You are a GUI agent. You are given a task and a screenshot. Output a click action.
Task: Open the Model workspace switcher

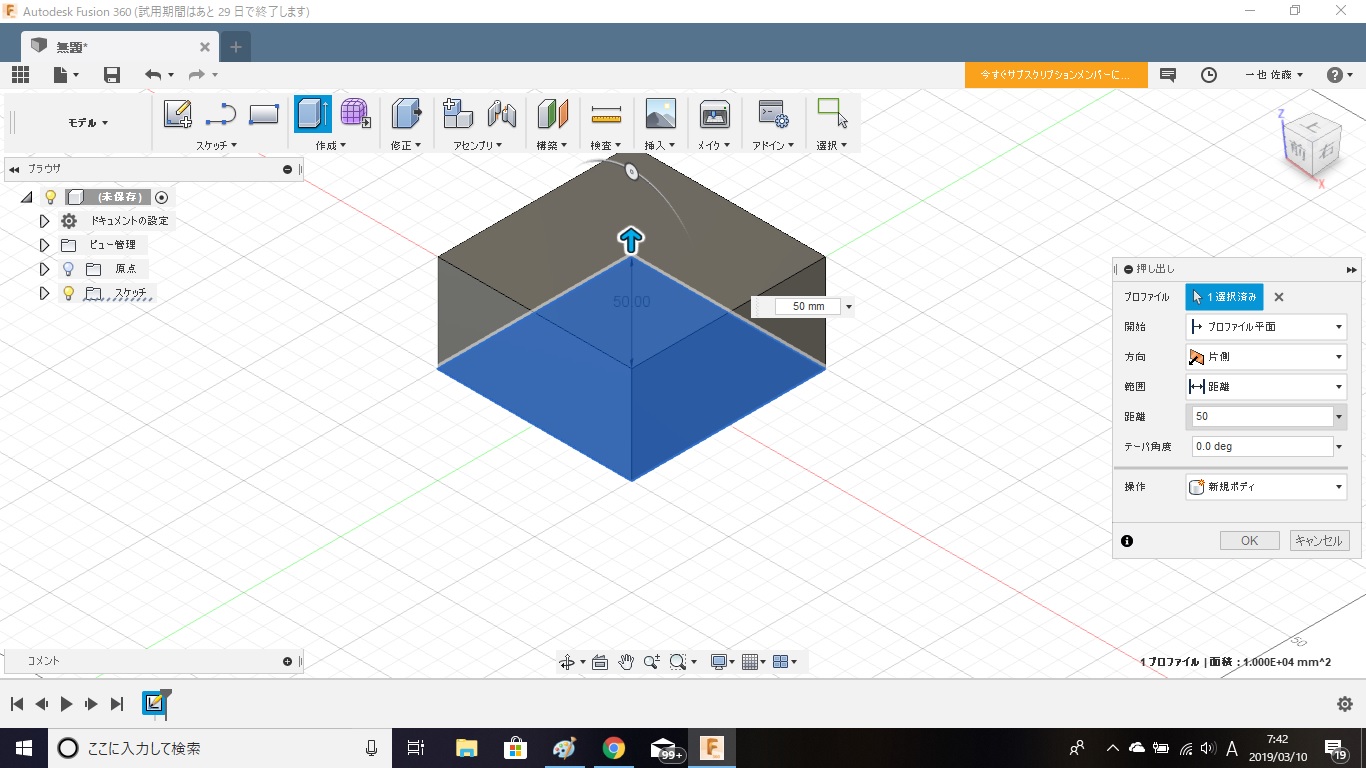coord(88,122)
